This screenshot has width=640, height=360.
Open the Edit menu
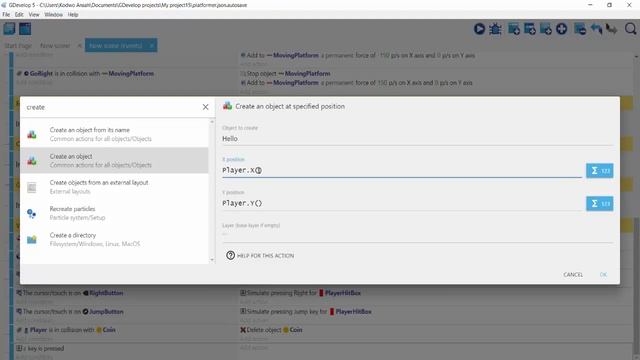coord(19,14)
